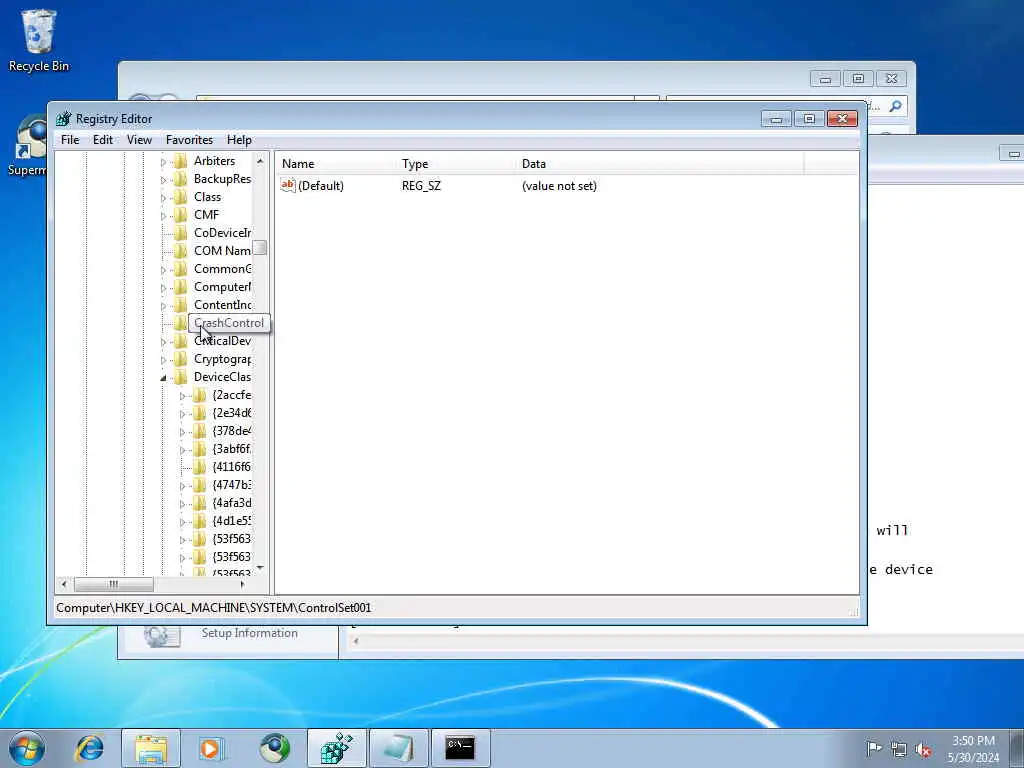Click the tree vertical scrollbar thumb

click(260, 248)
